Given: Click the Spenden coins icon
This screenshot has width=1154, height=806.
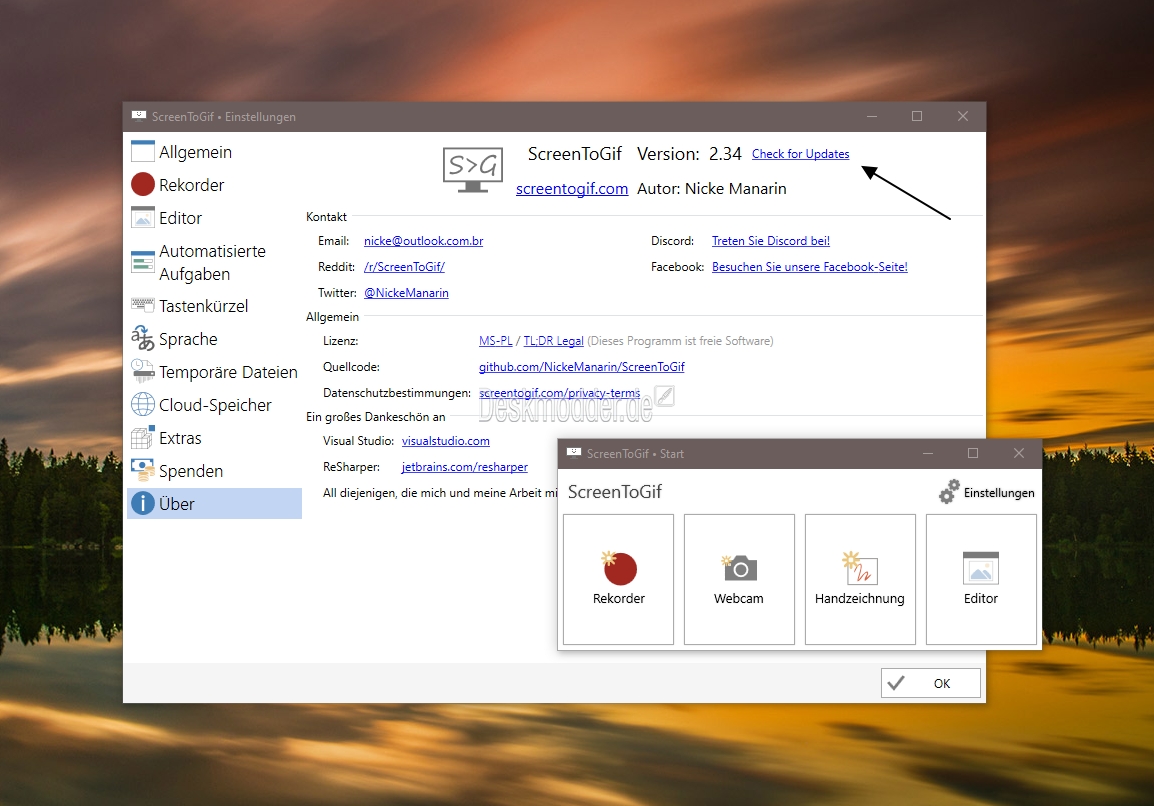Looking at the screenshot, I should (143, 470).
